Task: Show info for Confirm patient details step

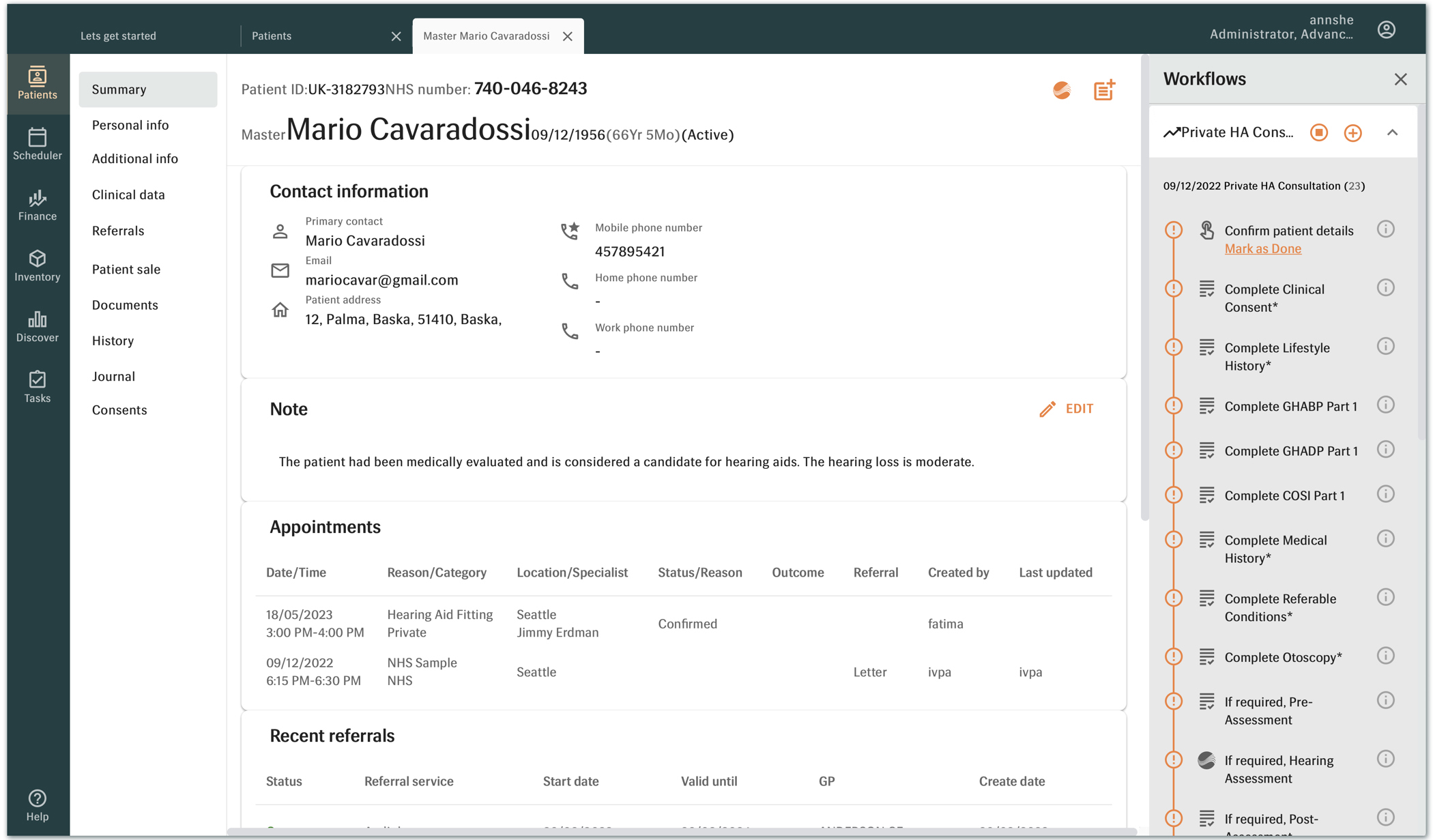Action: tap(1386, 229)
